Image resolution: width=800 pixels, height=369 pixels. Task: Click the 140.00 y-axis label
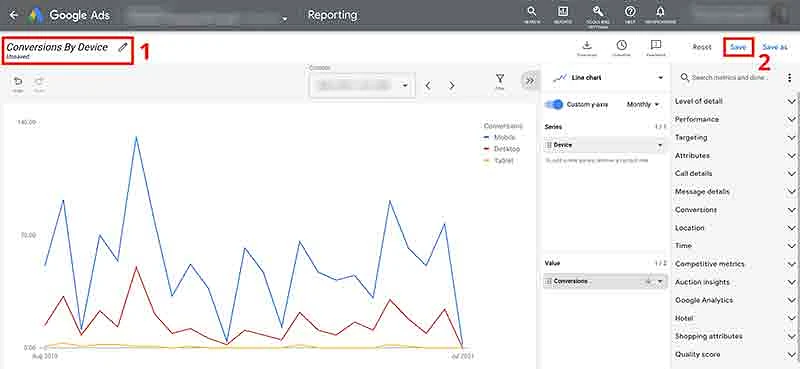click(27, 122)
